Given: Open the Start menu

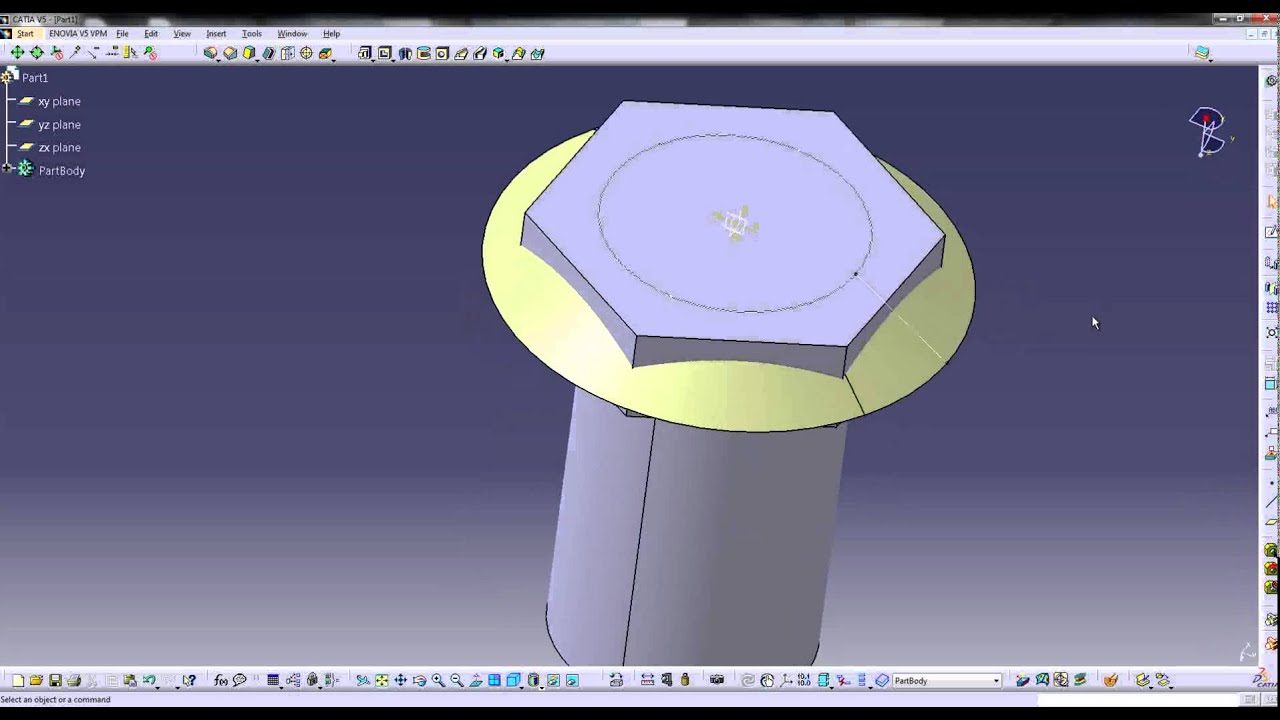Looking at the screenshot, I should click(25, 34).
